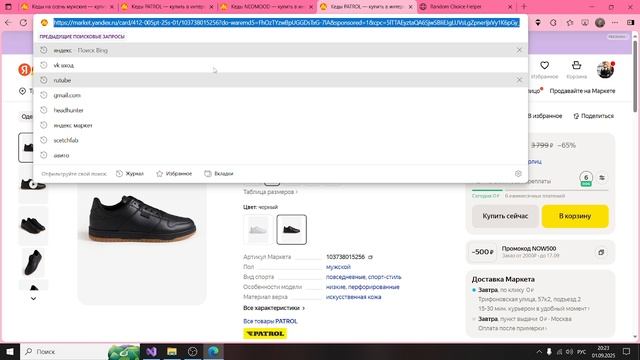Click the selected URL in address bar
640x360 pixels.
click(286, 23)
